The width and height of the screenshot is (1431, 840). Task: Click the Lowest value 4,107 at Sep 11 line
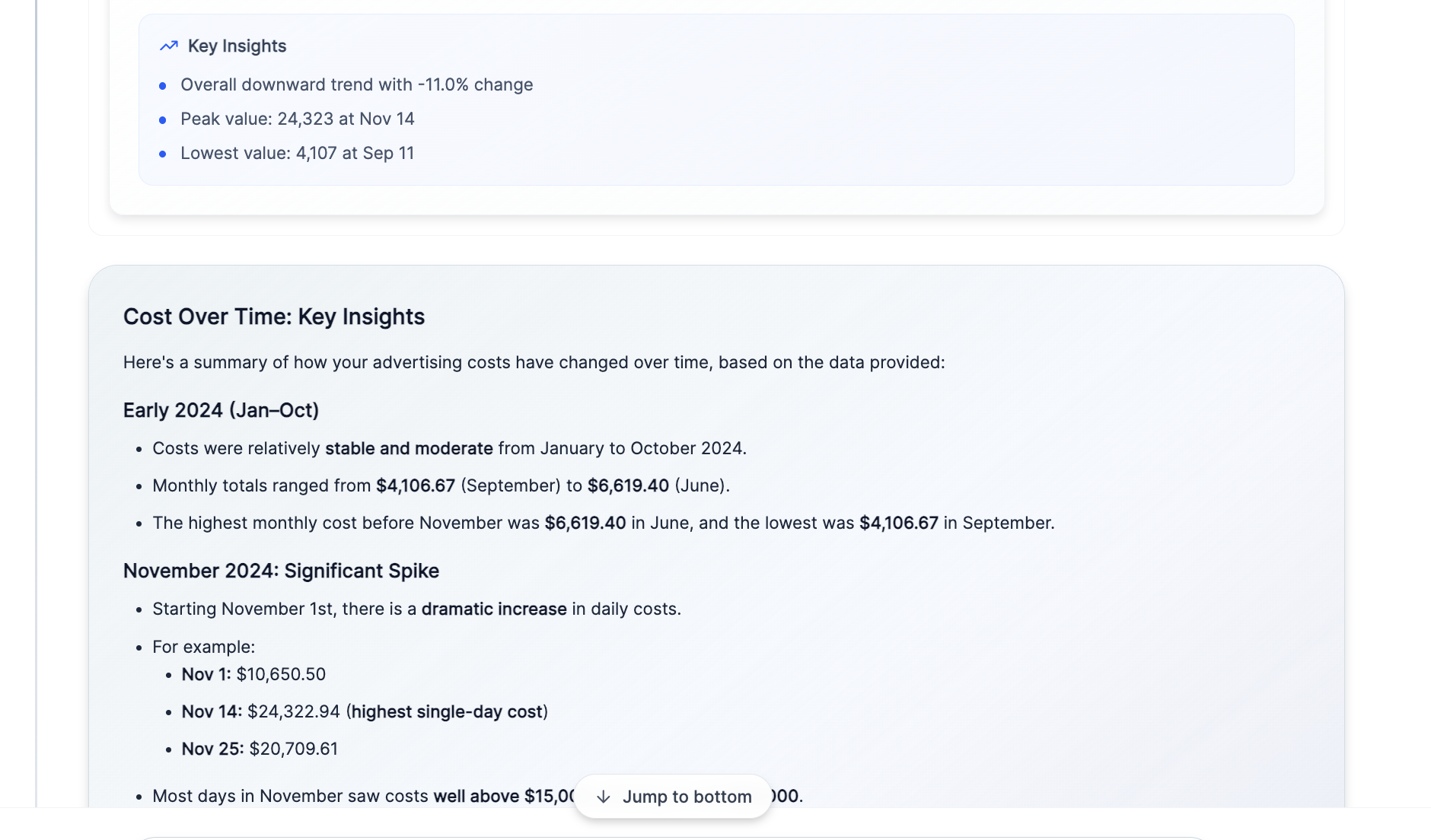(297, 153)
